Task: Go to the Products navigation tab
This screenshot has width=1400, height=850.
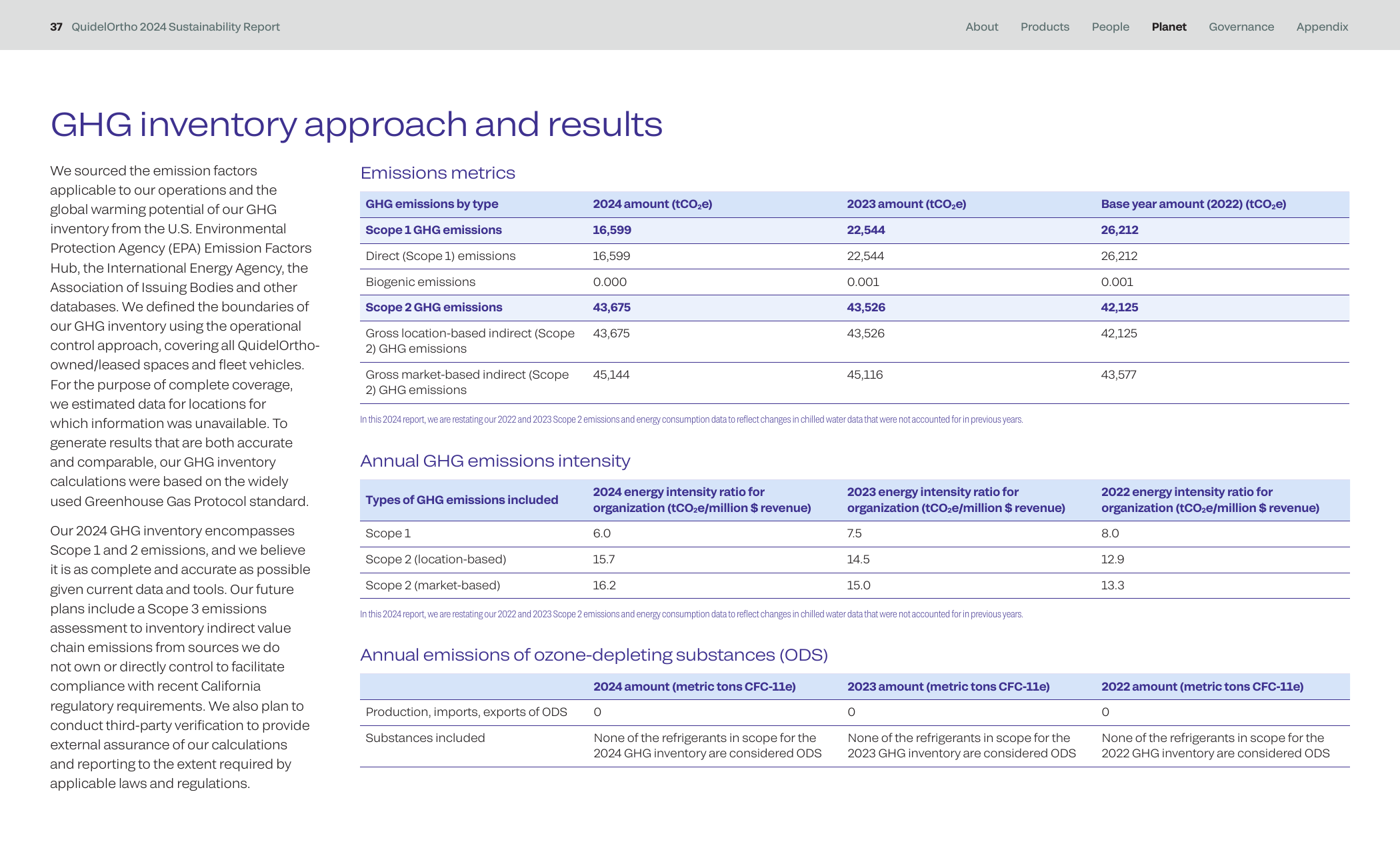Action: point(1045,27)
